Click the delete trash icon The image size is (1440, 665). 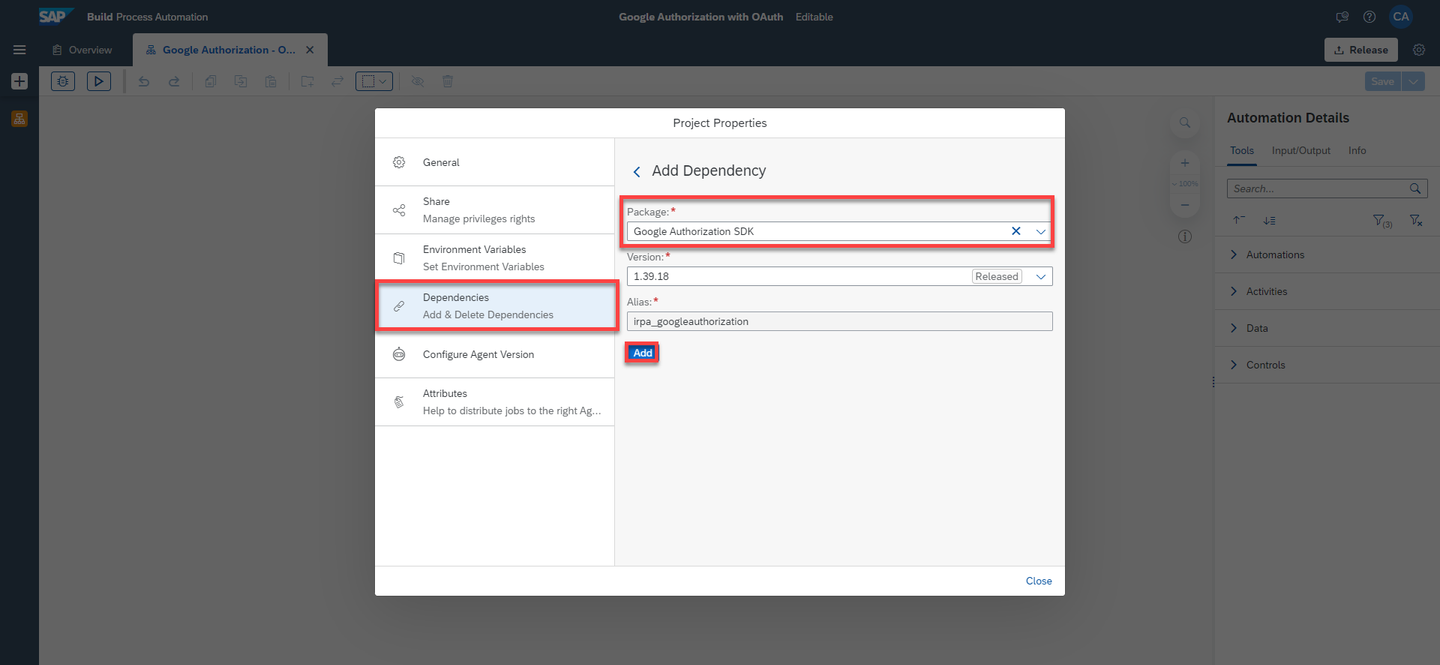[x=448, y=82]
